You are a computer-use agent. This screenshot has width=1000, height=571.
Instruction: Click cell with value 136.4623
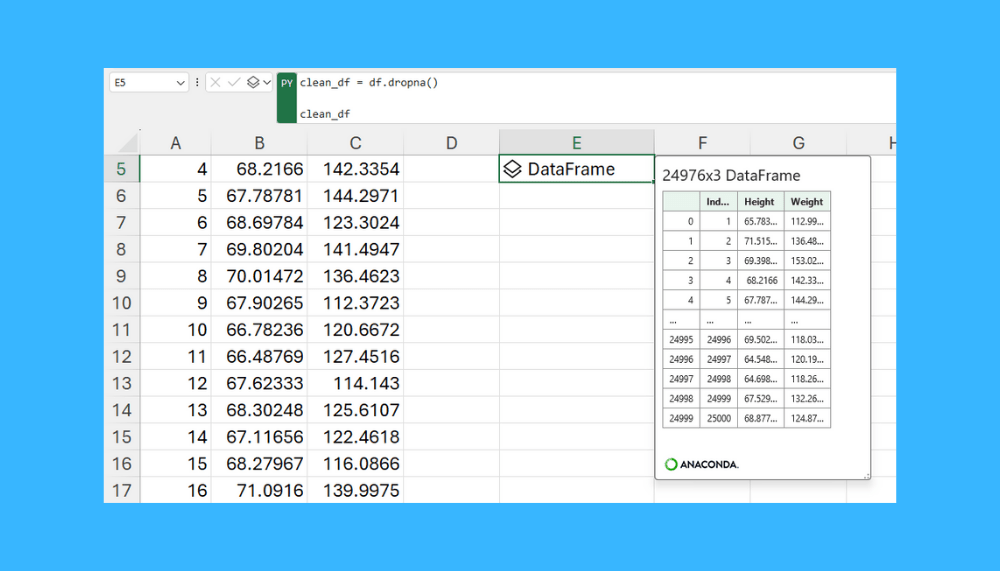(x=355, y=276)
